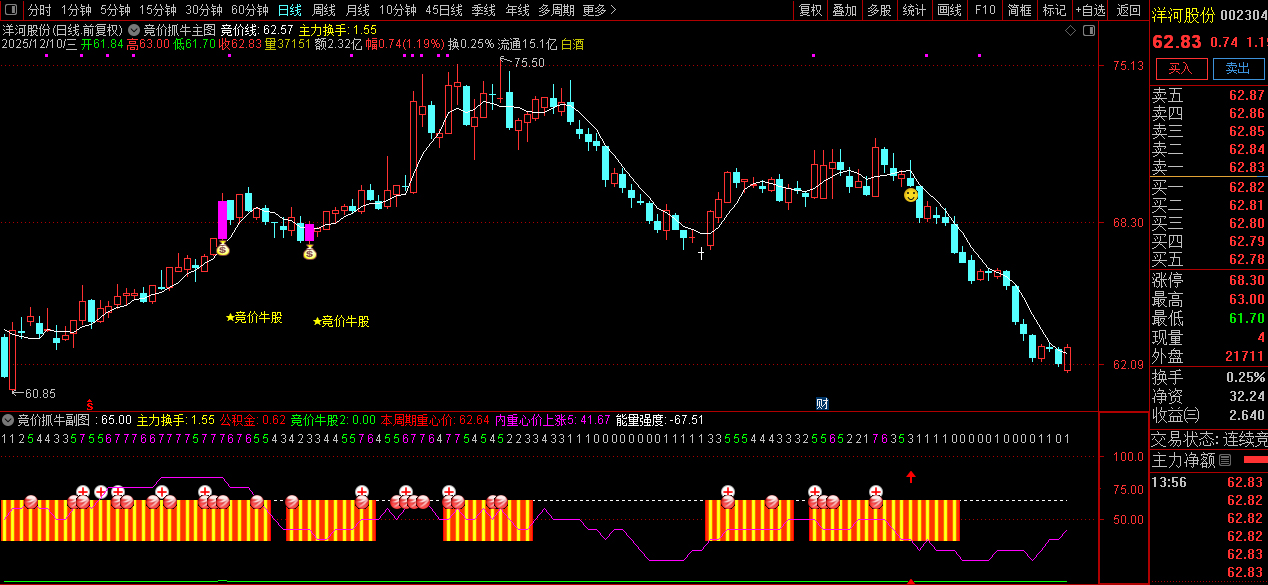This screenshot has height=585, width=1268.
Task: Switch to 季线 quarterly chart
Action: 484,10
